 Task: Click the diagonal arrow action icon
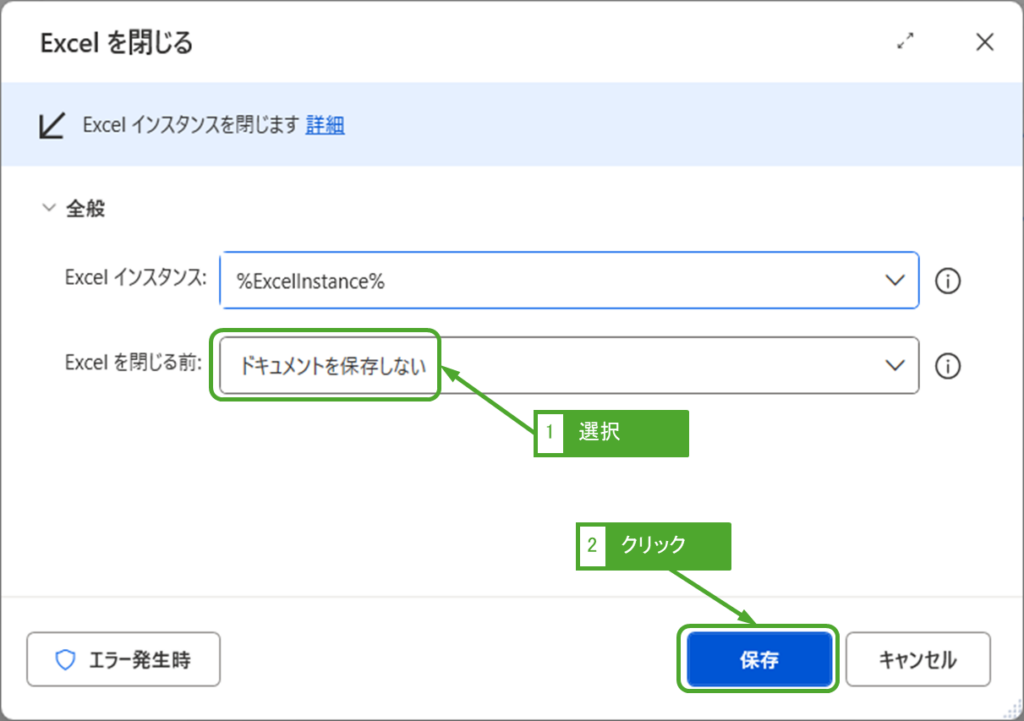click(52, 125)
